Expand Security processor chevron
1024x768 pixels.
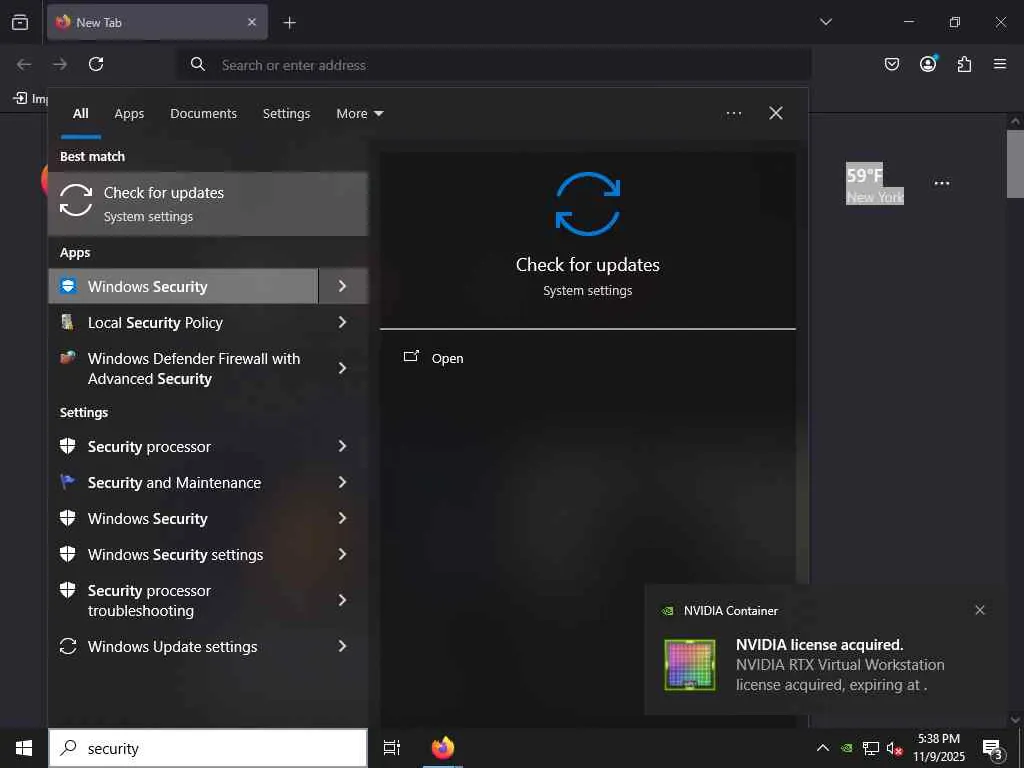pos(344,447)
